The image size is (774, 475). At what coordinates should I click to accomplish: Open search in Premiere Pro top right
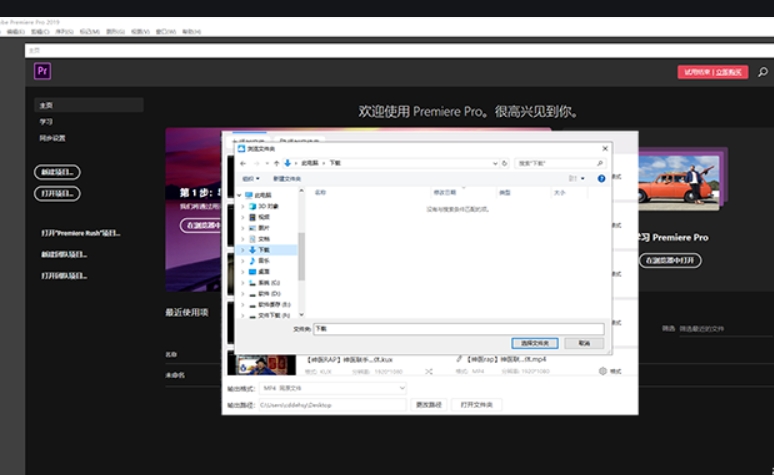(763, 72)
